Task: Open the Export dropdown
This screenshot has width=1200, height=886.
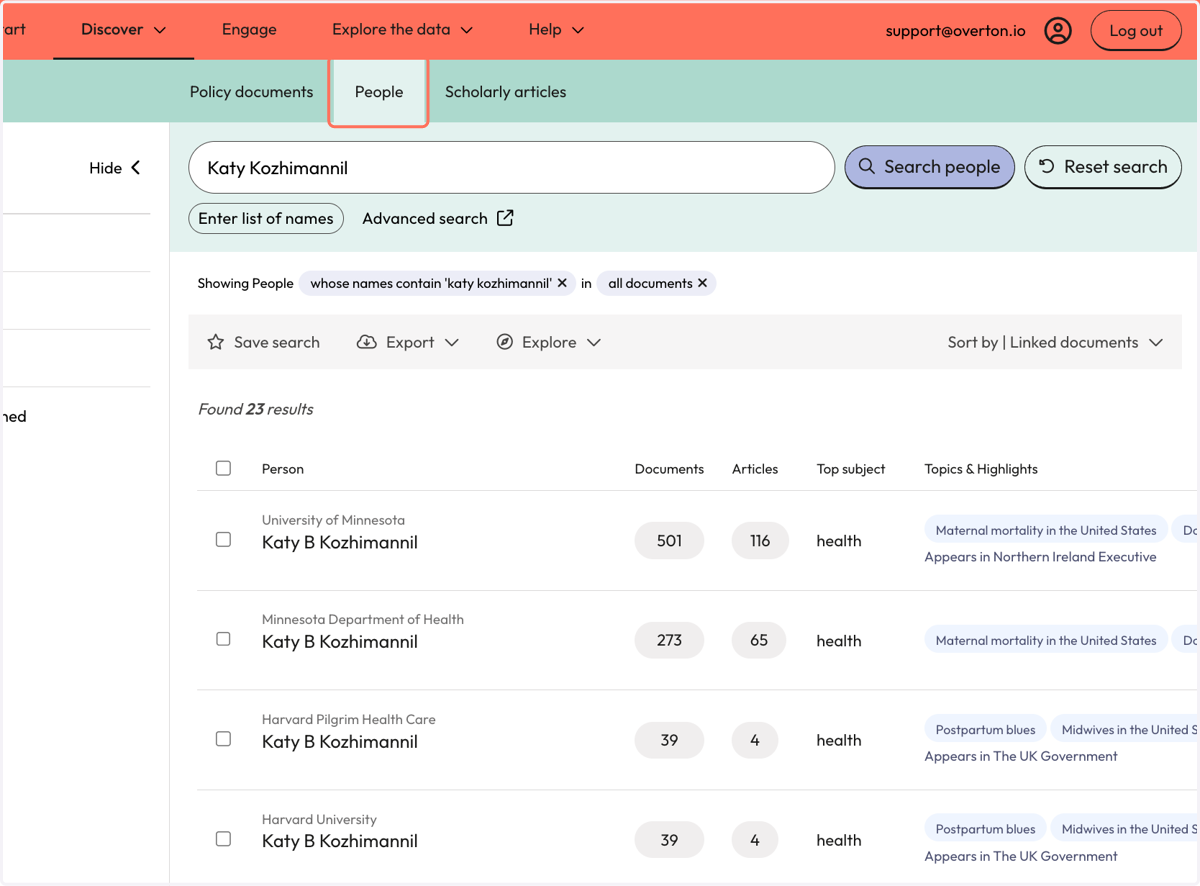Action: coord(408,342)
